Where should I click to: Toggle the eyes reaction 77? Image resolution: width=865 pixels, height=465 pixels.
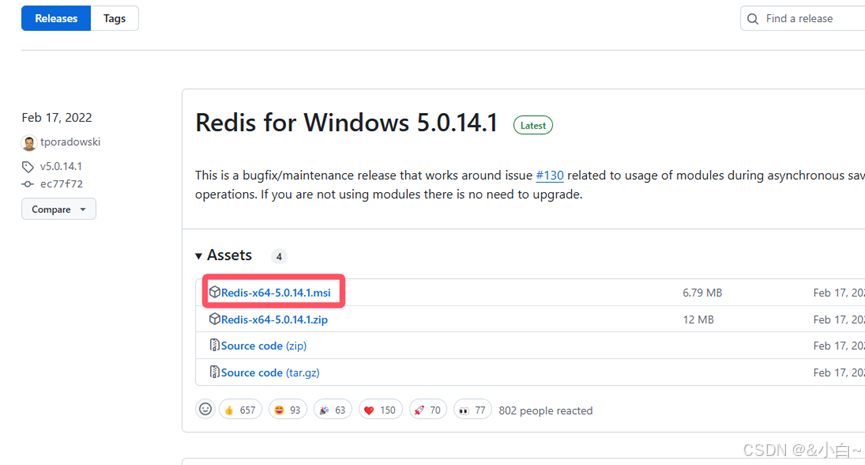pyautogui.click(x=472, y=410)
